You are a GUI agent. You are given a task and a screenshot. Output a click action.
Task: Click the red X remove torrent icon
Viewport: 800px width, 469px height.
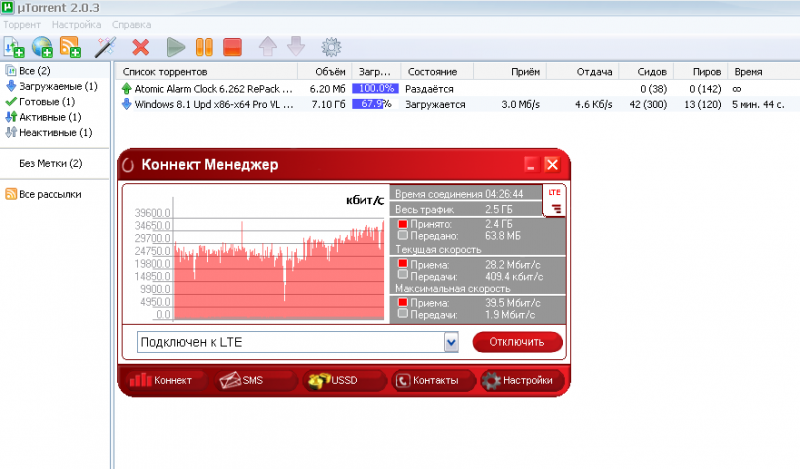(141, 46)
